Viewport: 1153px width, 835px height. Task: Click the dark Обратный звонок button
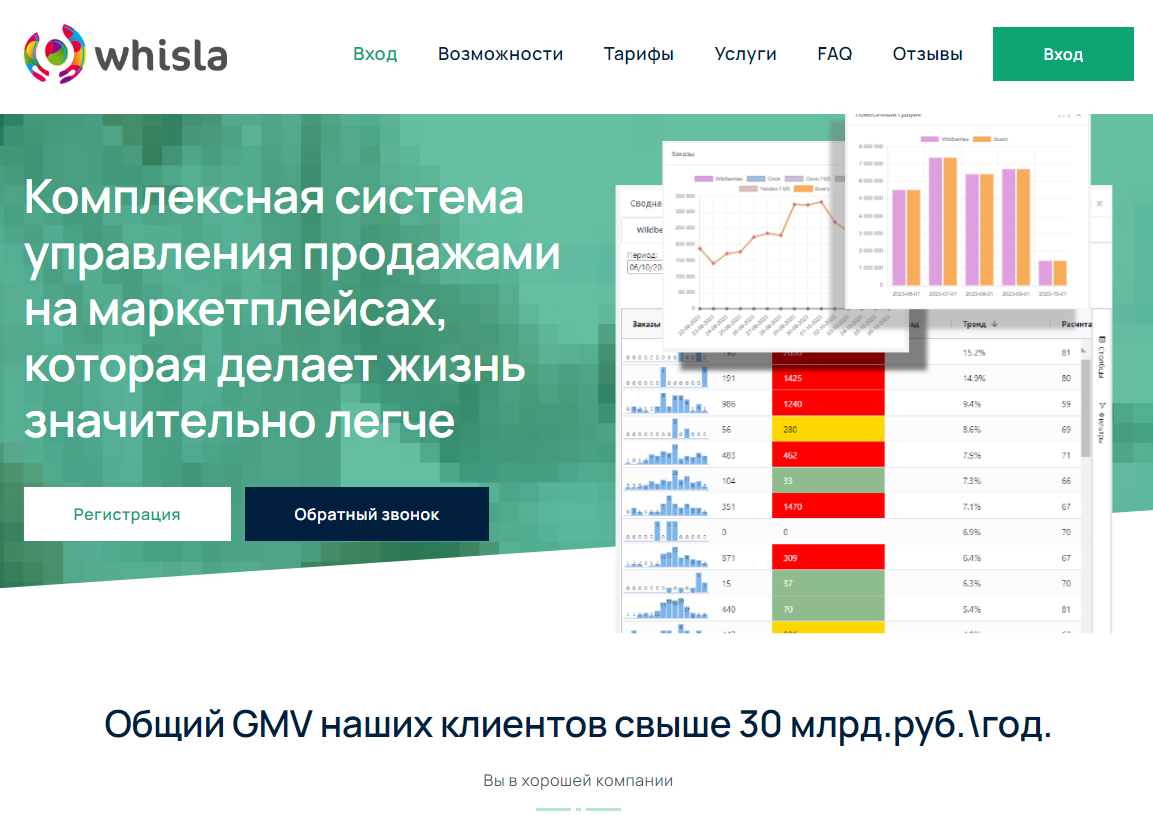(x=366, y=514)
